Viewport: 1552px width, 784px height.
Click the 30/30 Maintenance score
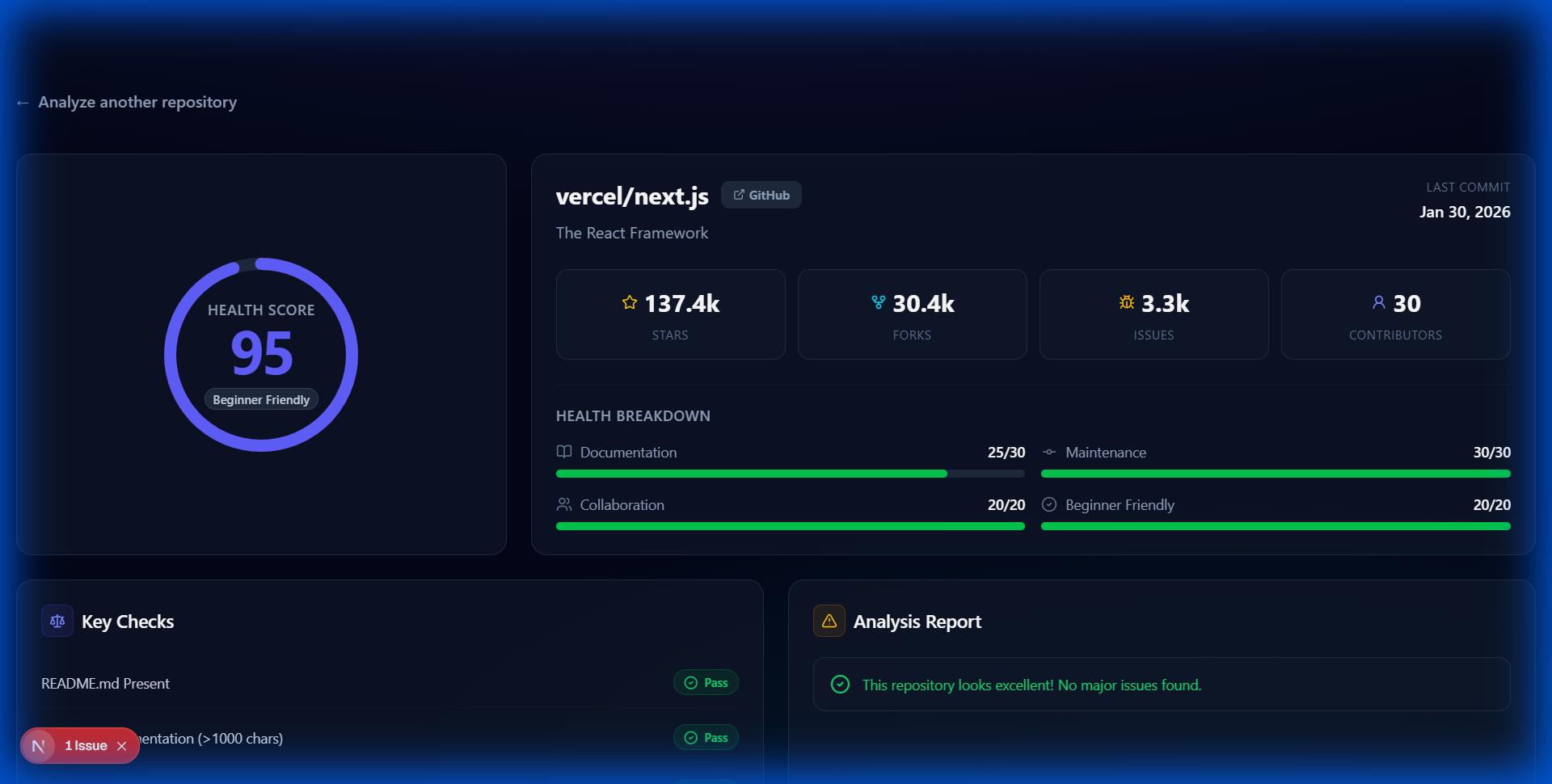(1491, 452)
